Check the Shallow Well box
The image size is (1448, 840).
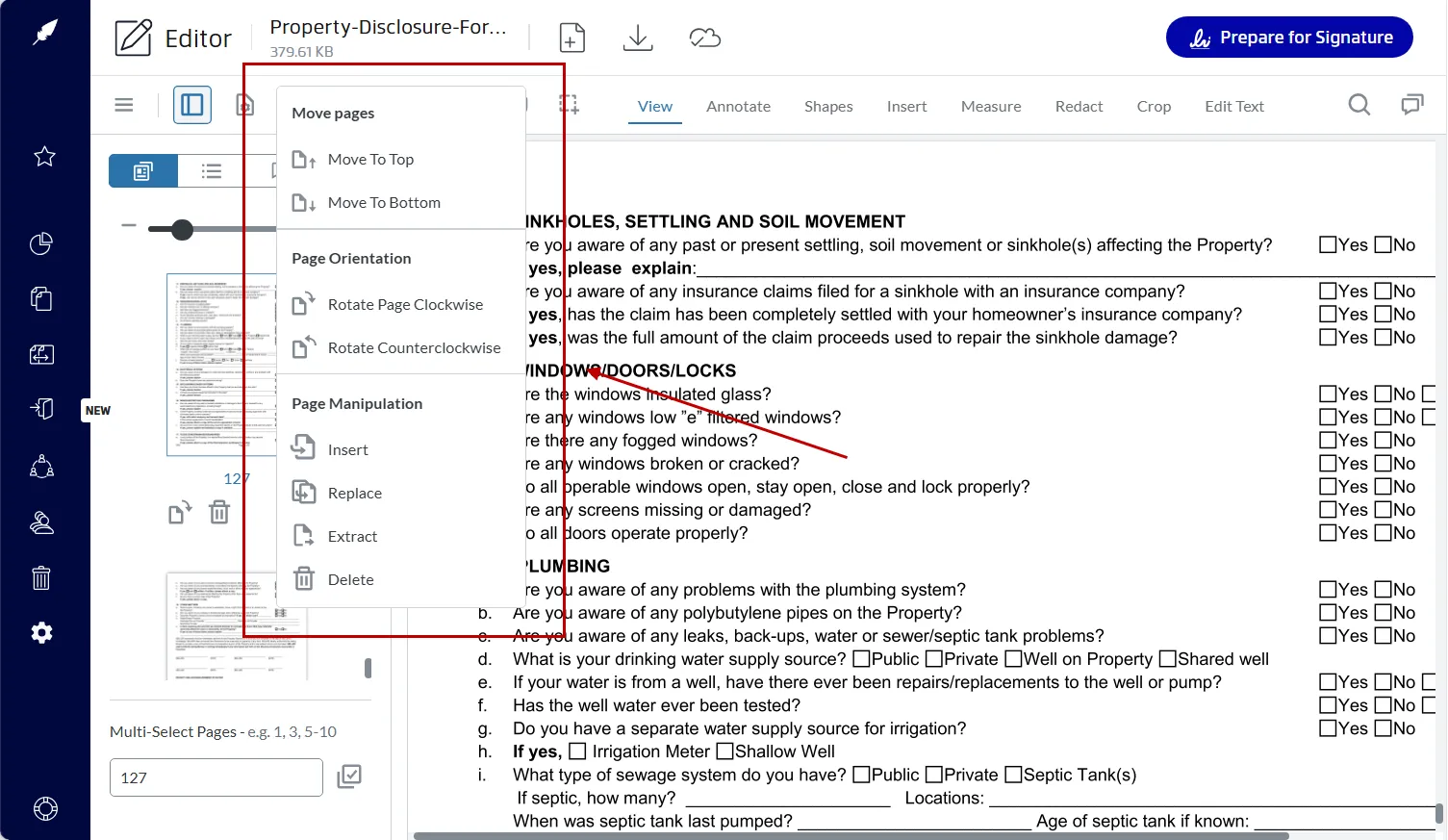[x=725, y=751]
